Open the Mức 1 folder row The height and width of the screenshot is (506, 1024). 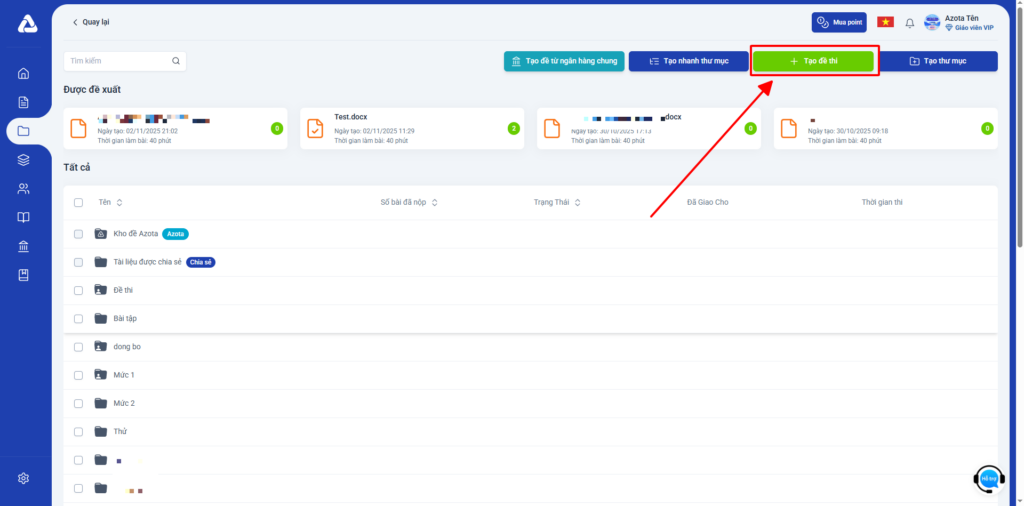pos(124,375)
